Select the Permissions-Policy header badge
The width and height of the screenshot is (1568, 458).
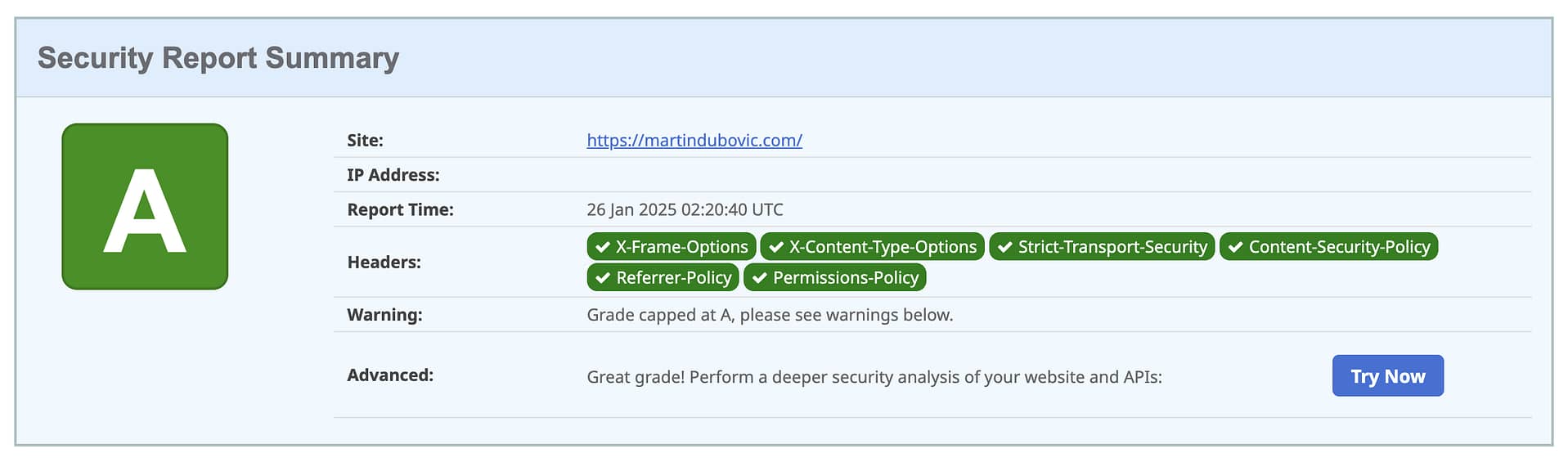[x=834, y=278]
